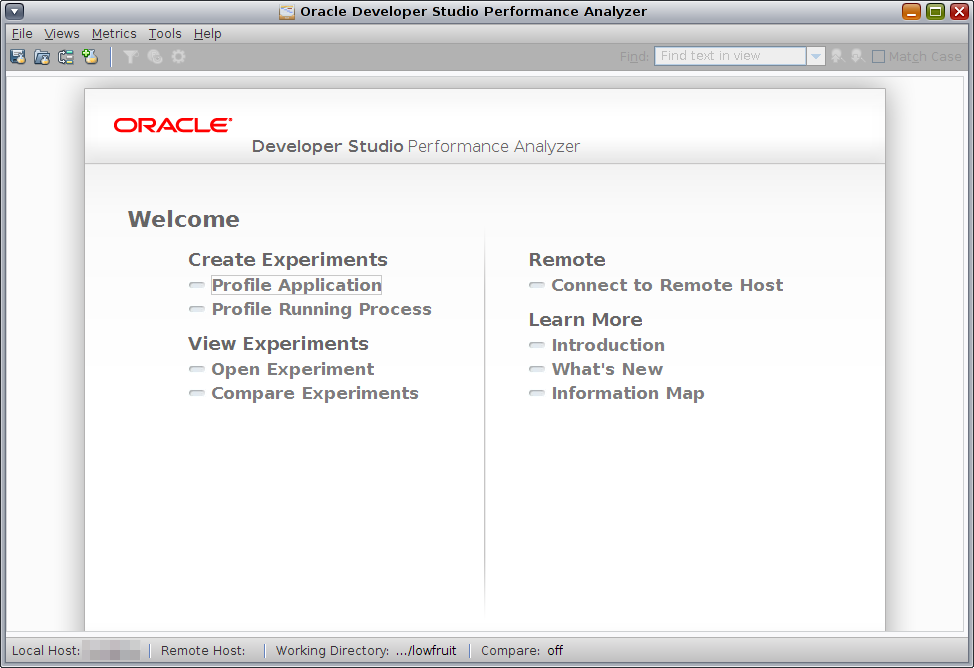Click the round globe-like toolbar icon

(155, 57)
